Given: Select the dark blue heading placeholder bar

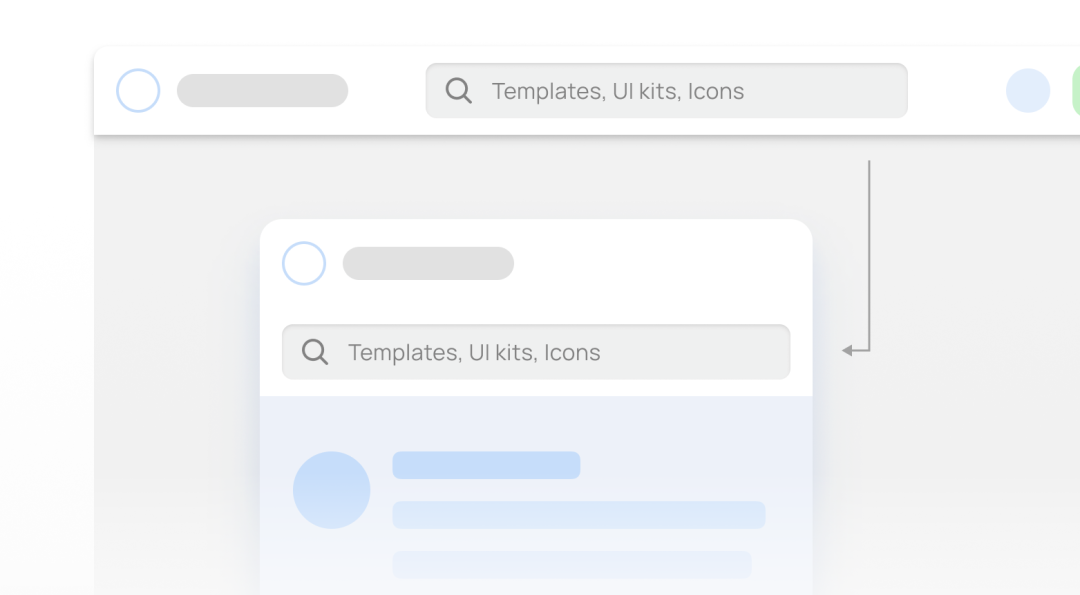Looking at the screenshot, I should (x=486, y=465).
